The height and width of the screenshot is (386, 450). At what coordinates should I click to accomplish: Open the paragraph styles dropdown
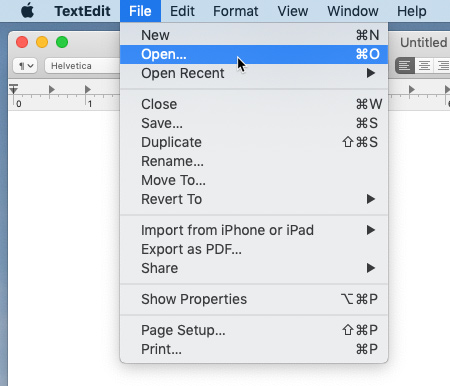[x=25, y=66]
